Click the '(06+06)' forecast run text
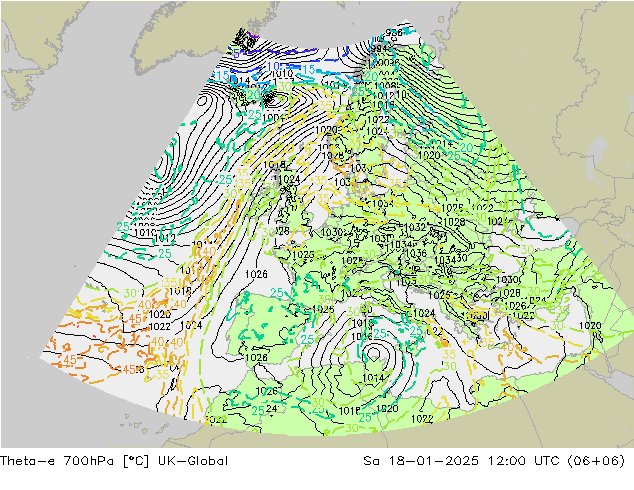Screen dimensions: 634x490 click(596, 461)
